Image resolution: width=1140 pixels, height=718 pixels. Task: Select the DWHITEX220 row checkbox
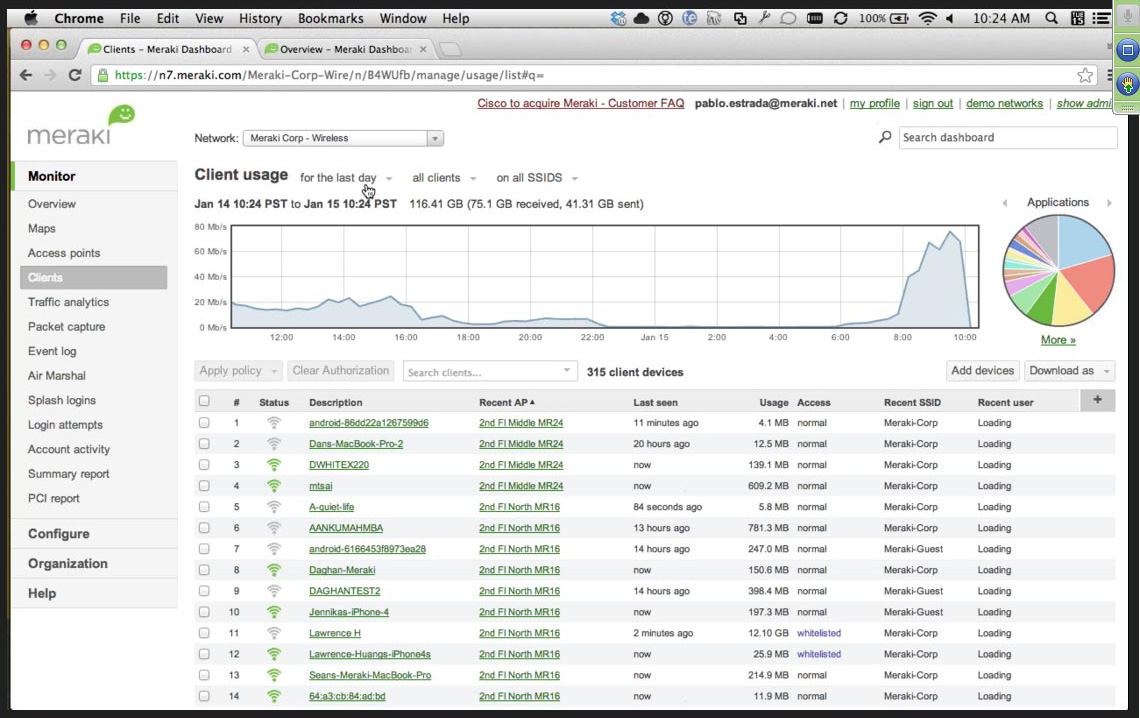204,464
